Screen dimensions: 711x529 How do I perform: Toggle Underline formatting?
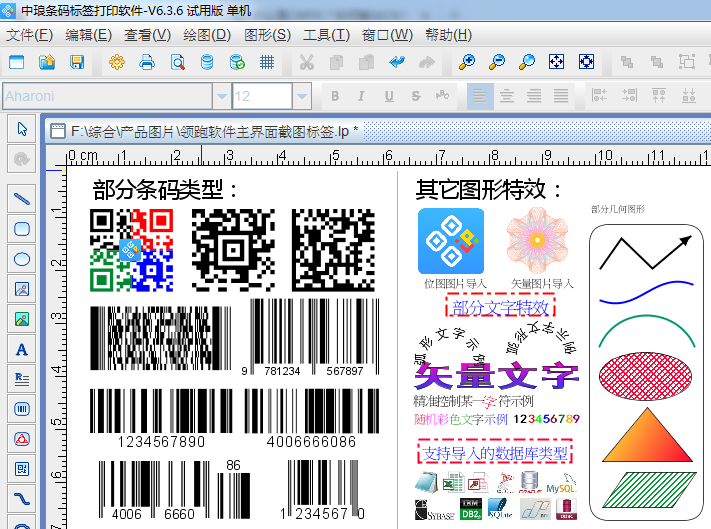(389, 96)
